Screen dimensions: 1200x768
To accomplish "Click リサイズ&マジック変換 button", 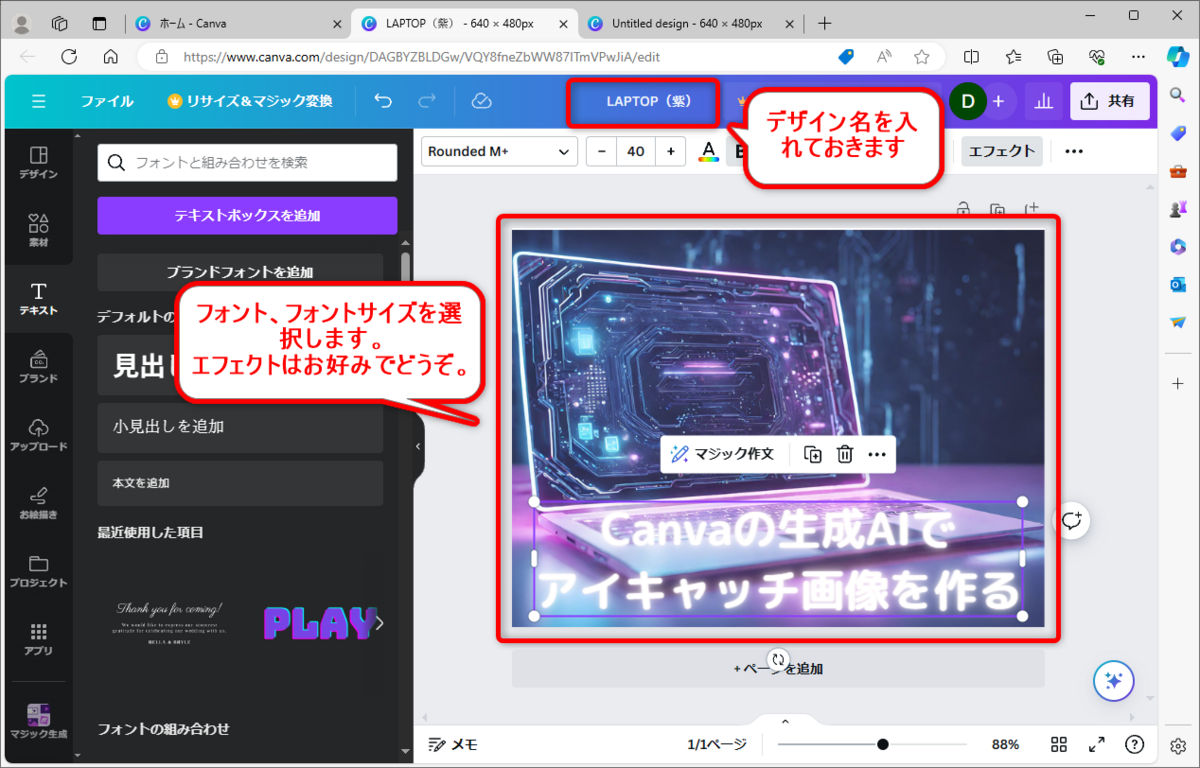I will point(250,101).
